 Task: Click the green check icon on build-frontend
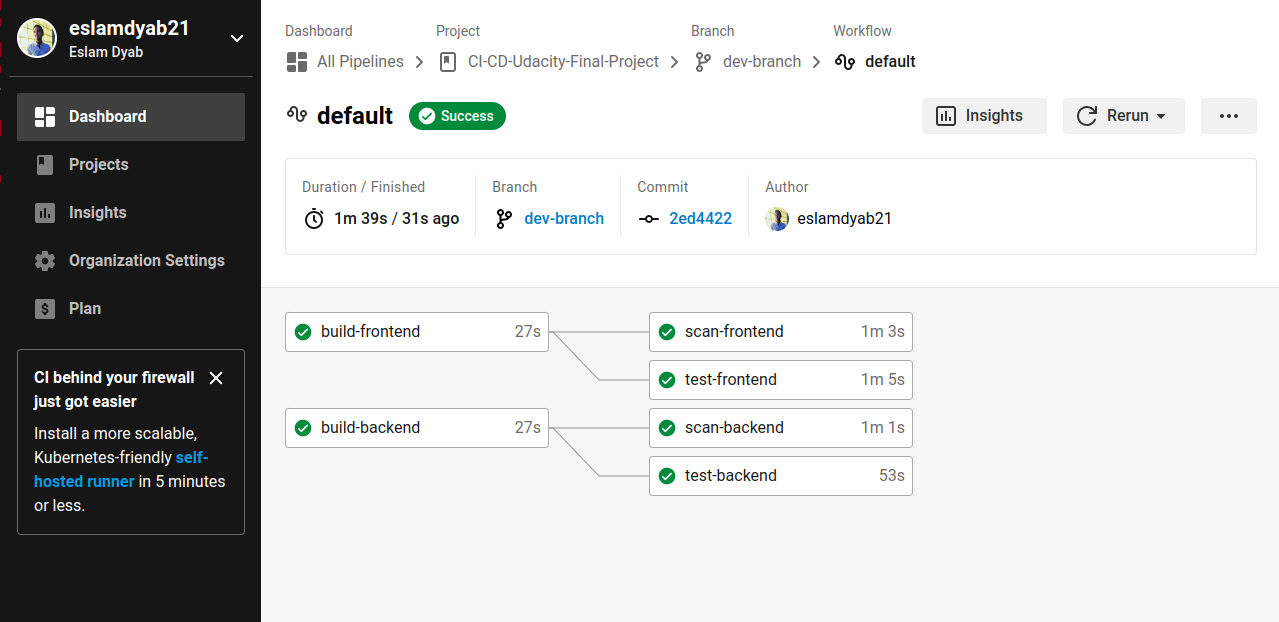point(303,332)
